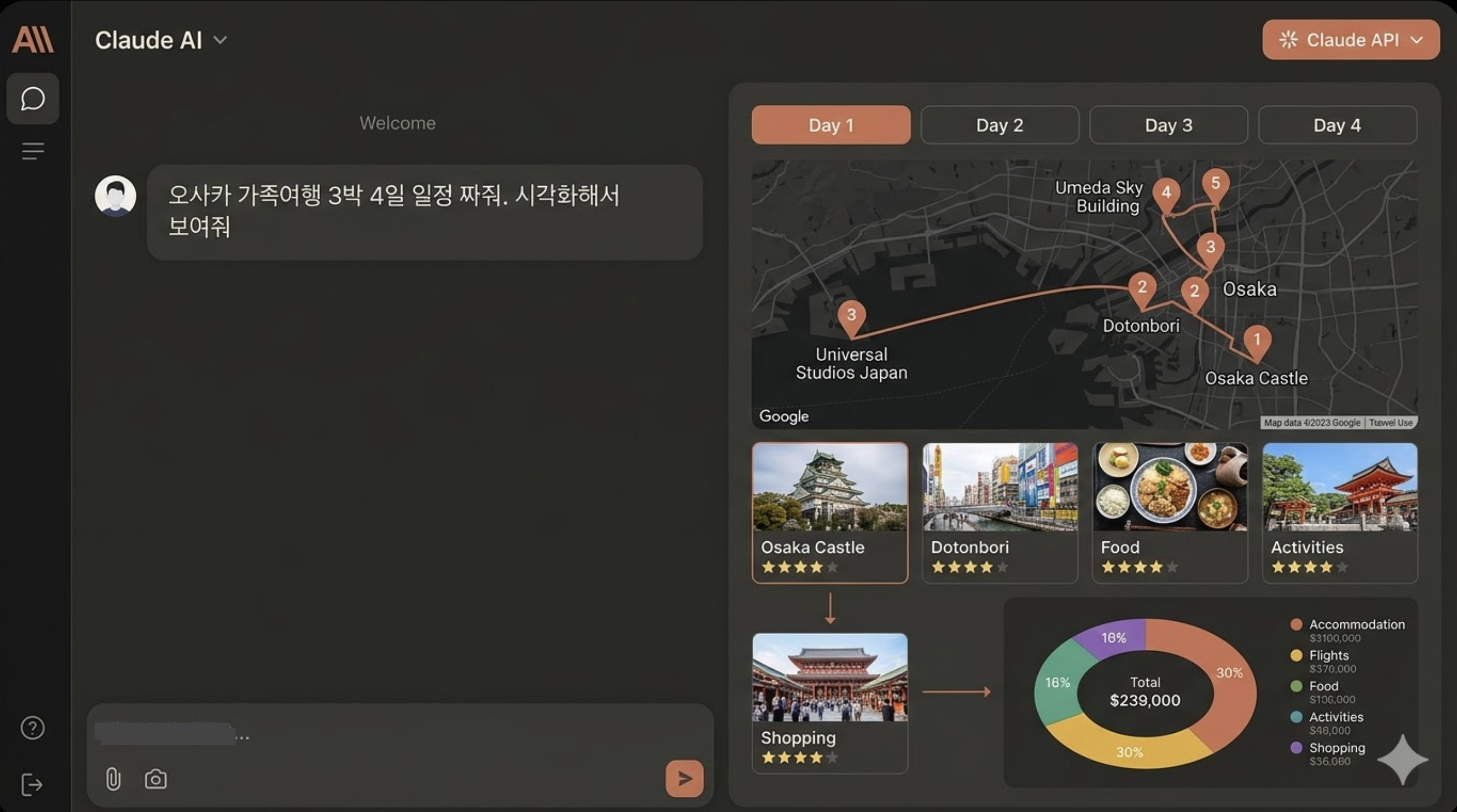Open the history list sidebar icon
This screenshot has width=1457, height=812.
33,151
